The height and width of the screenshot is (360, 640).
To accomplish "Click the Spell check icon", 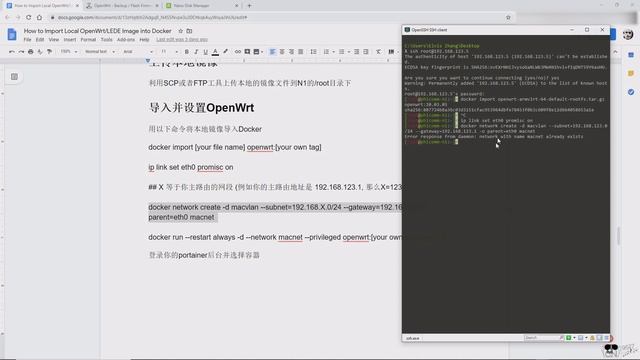I will point(40,52).
